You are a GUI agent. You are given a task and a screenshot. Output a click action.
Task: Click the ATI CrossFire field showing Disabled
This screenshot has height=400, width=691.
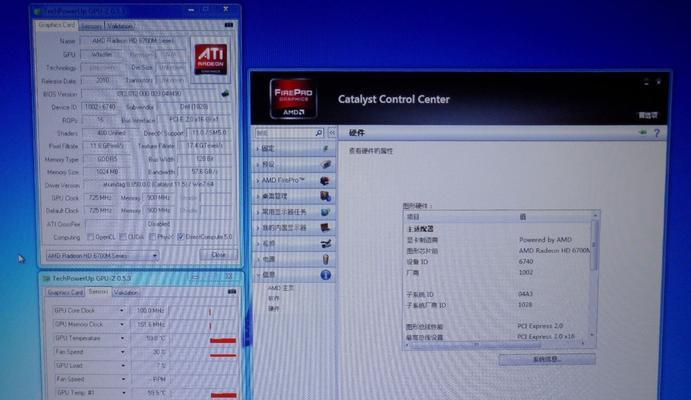tap(159, 224)
